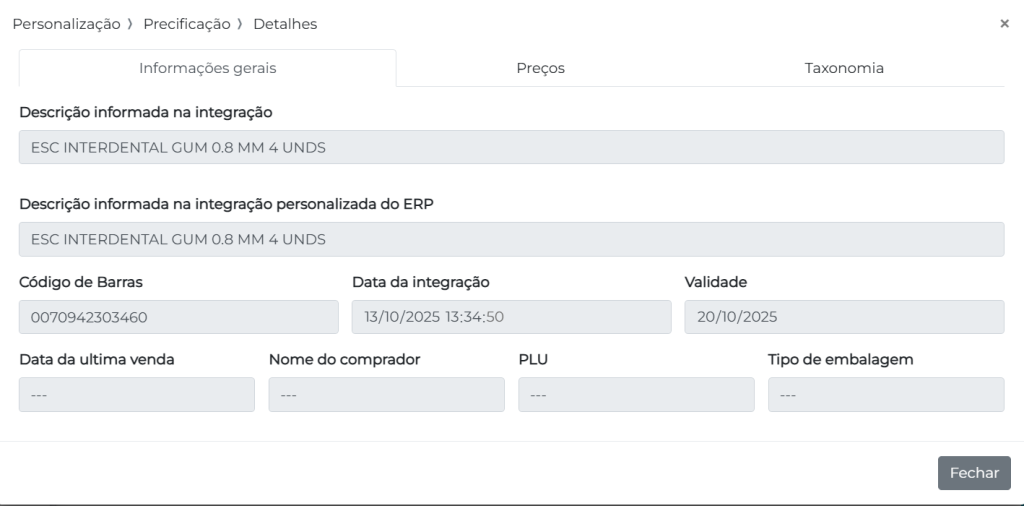The height and width of the screenshot is (506, 1024).
Task: Click the Data da ultima venda field
Action: tap(137, 395)
